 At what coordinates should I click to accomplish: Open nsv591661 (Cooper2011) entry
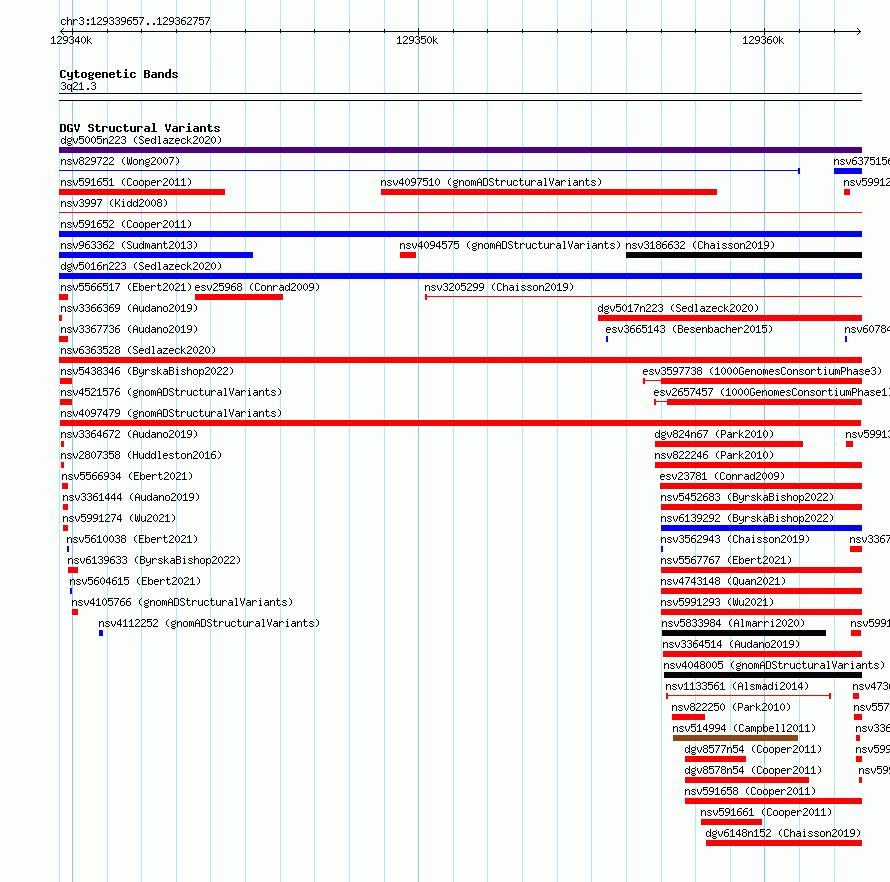766,812
